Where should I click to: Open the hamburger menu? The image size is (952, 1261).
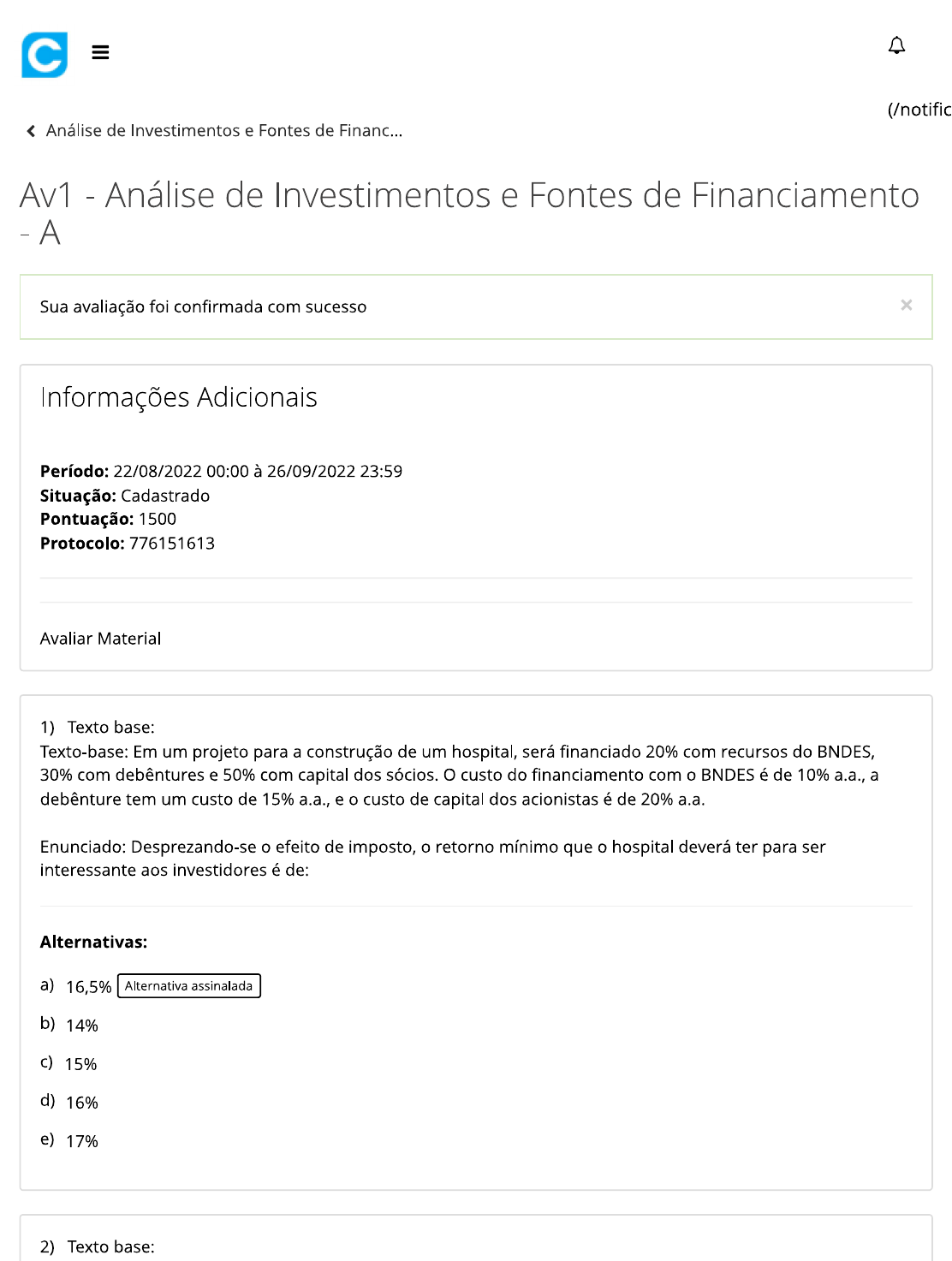click(x=100, y=53)
